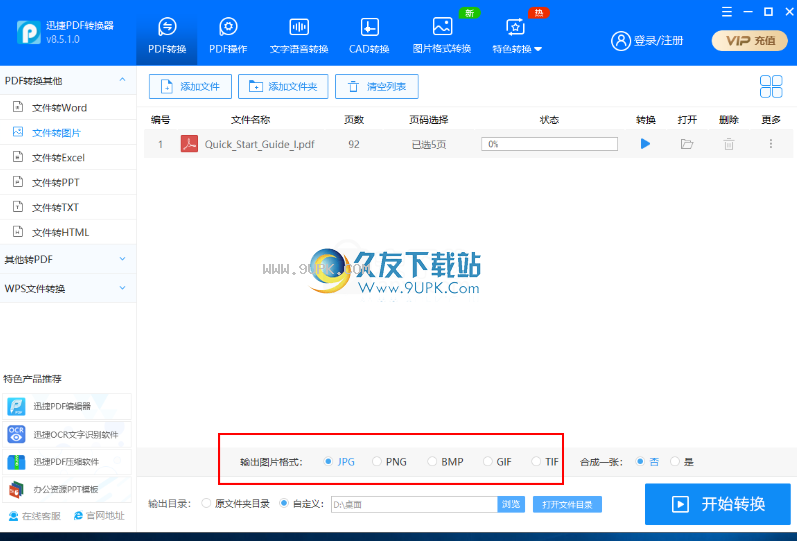Select 文件转Word in sidebar
The image size is (797, 543).
(68, 107)
